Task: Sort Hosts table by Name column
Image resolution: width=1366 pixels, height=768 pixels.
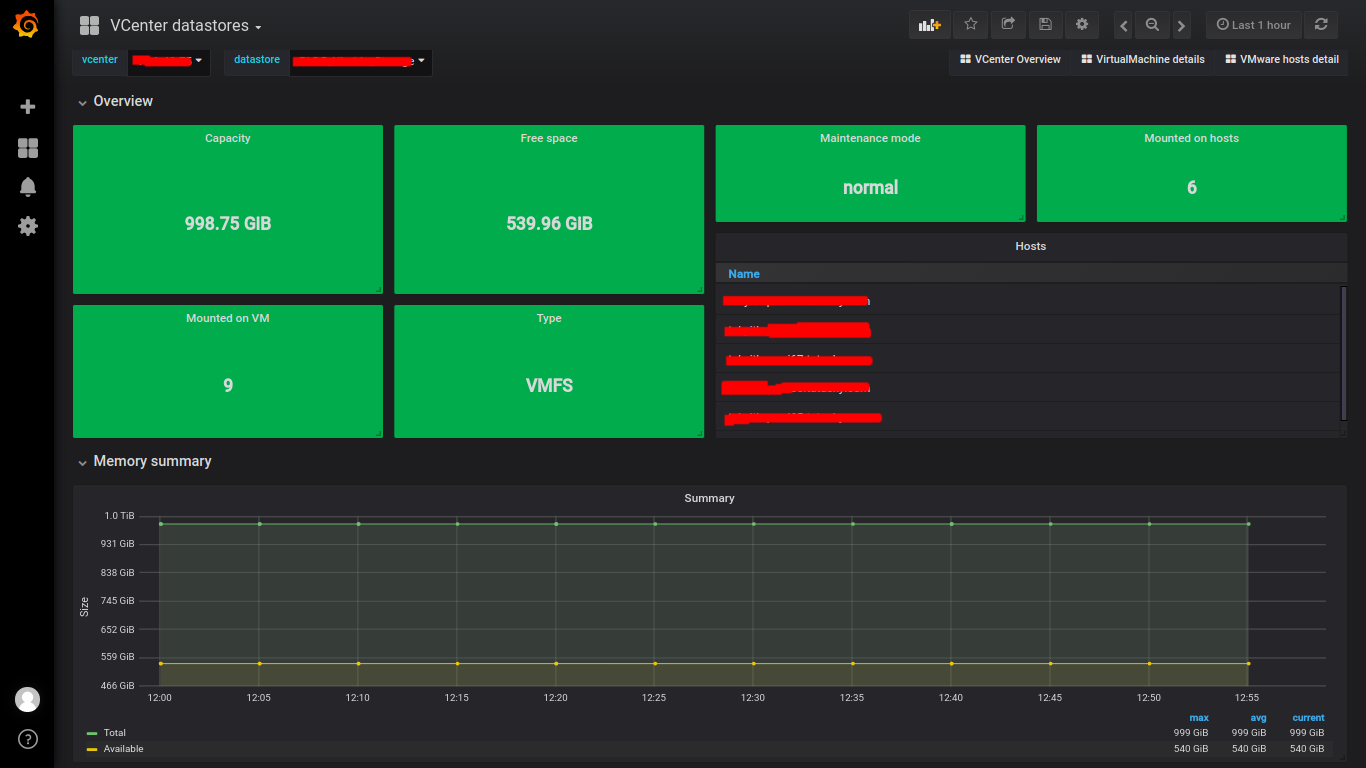Action: point(744,274)
